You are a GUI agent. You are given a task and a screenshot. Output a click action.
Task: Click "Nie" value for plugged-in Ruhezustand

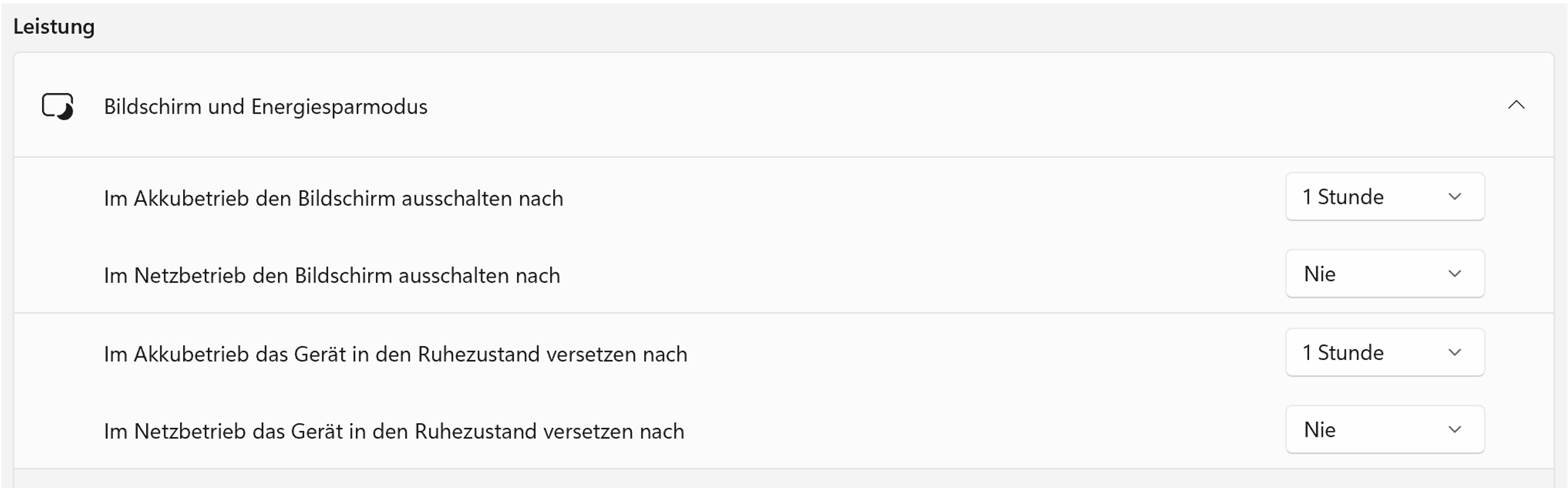[1320, 430]
